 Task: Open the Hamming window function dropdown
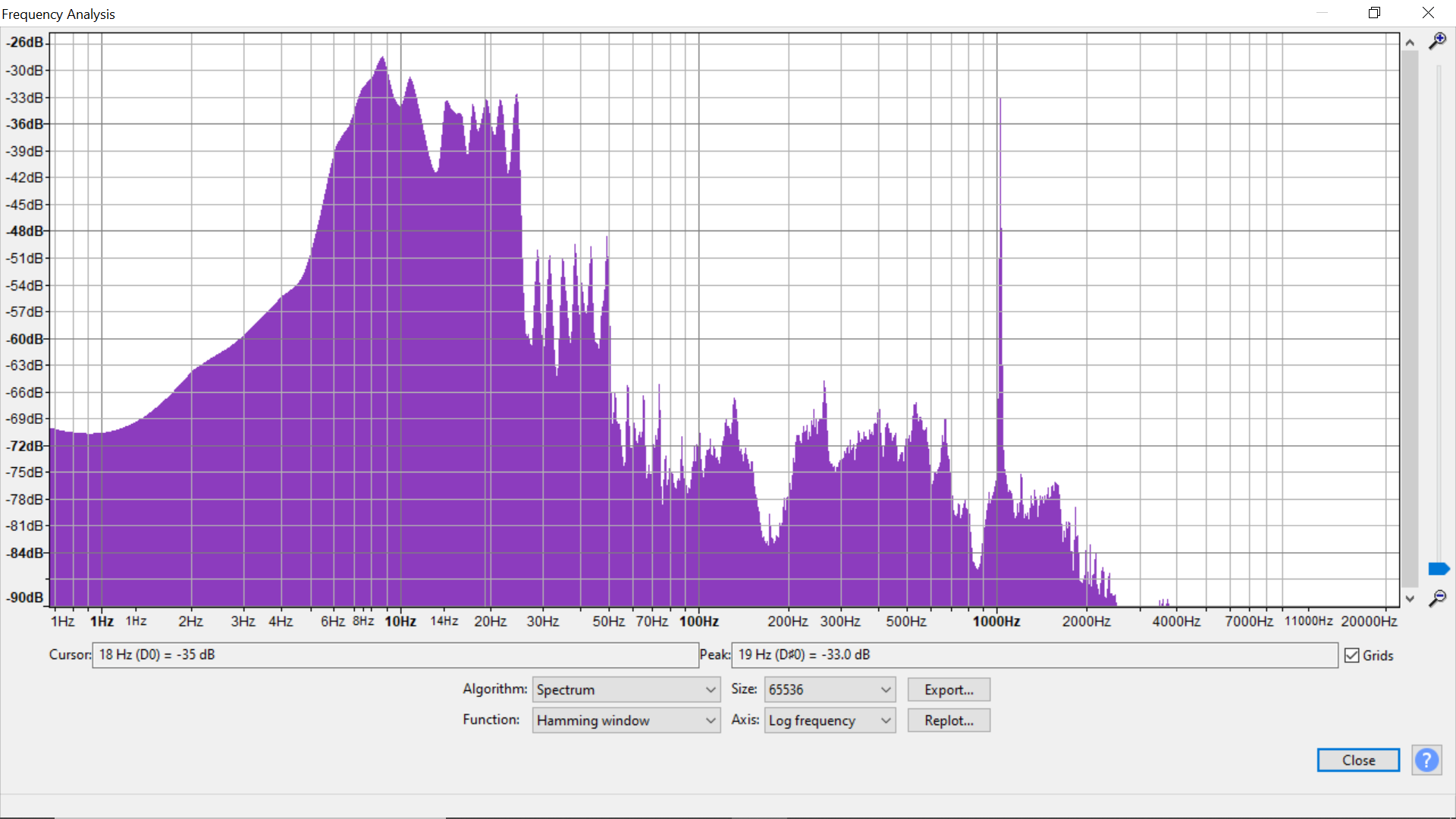pyautogui.click(x=626, y=720)
